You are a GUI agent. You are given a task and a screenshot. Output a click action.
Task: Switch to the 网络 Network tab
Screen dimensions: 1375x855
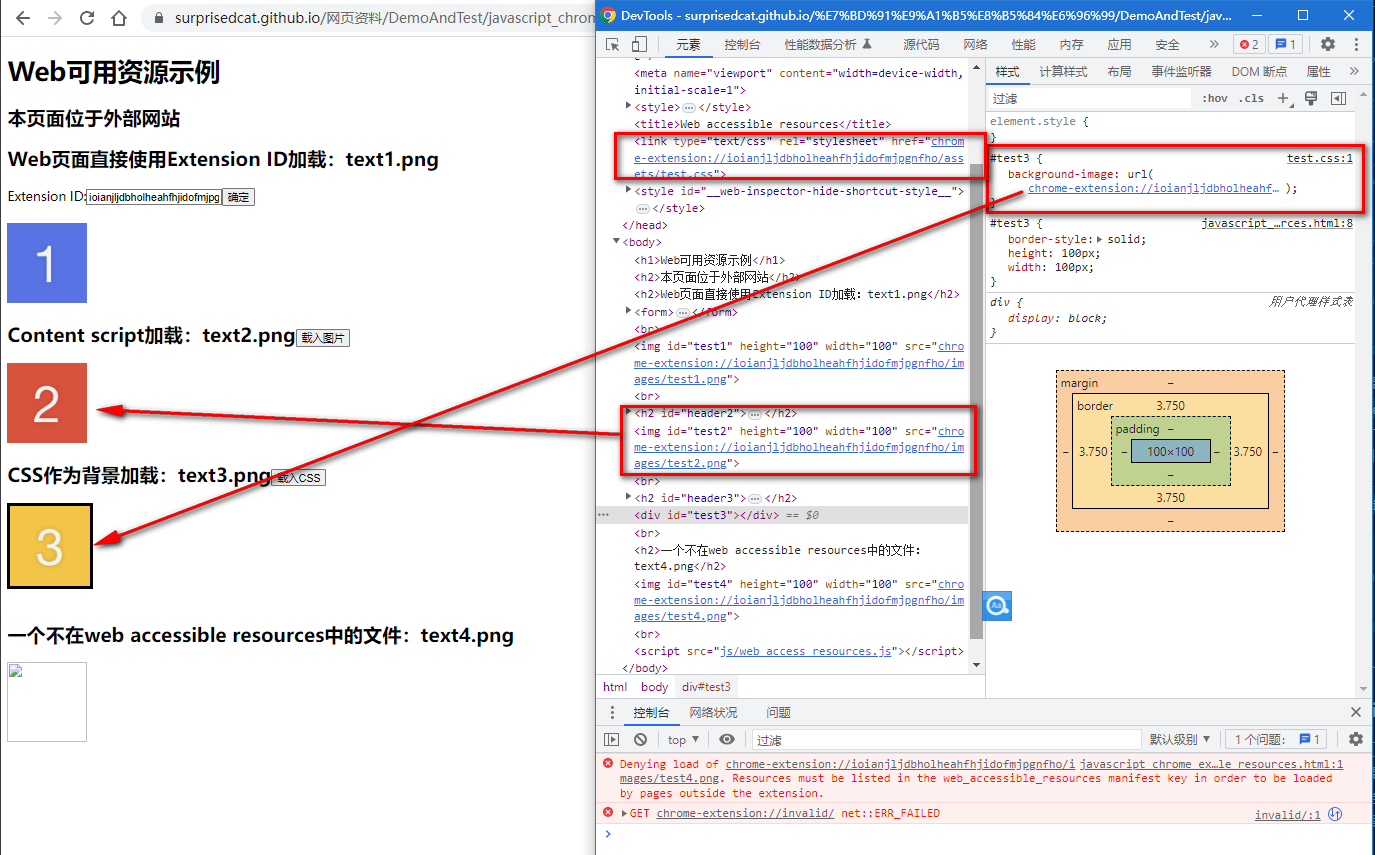(975, 44)
